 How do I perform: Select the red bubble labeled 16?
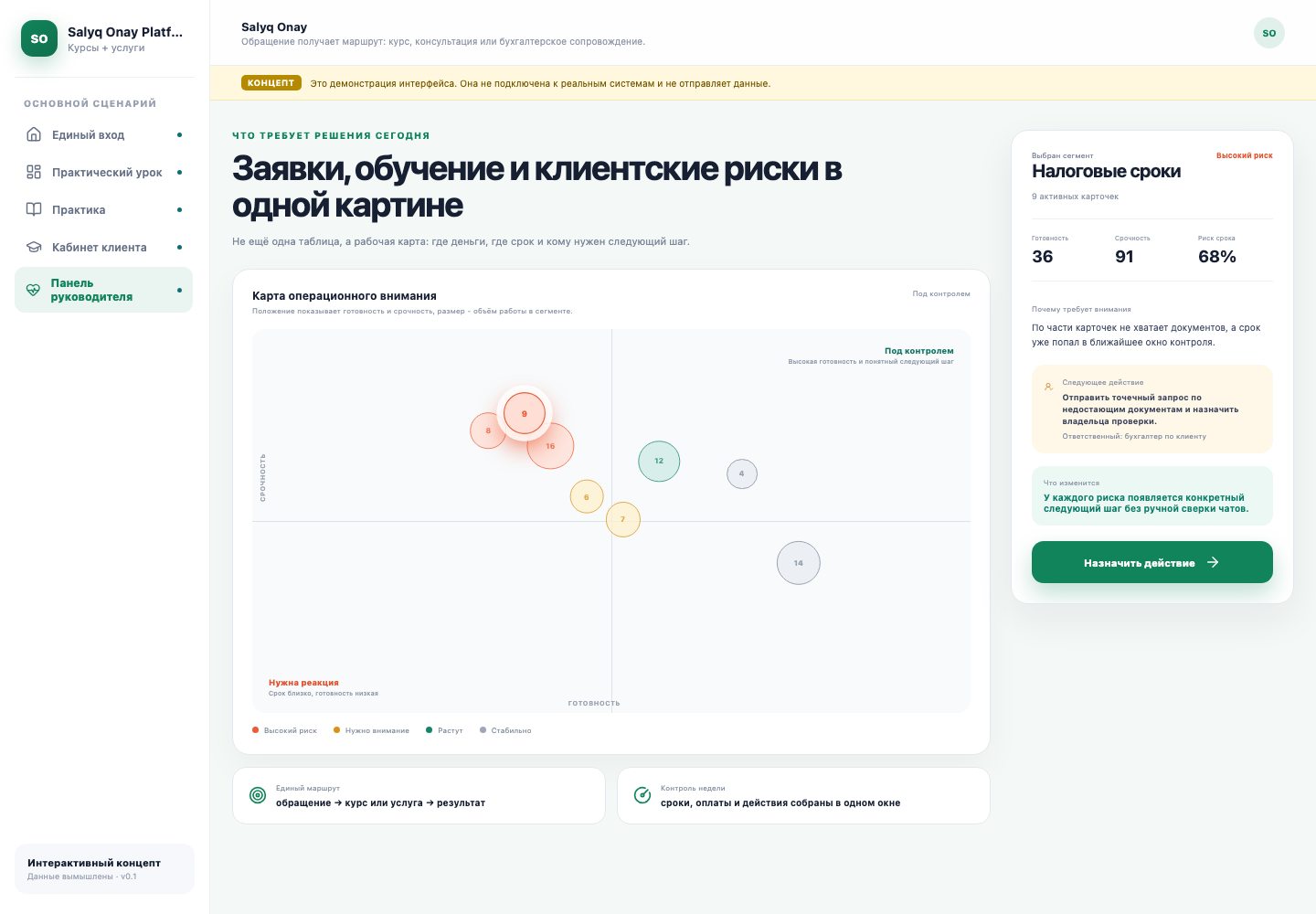[550, 446]
